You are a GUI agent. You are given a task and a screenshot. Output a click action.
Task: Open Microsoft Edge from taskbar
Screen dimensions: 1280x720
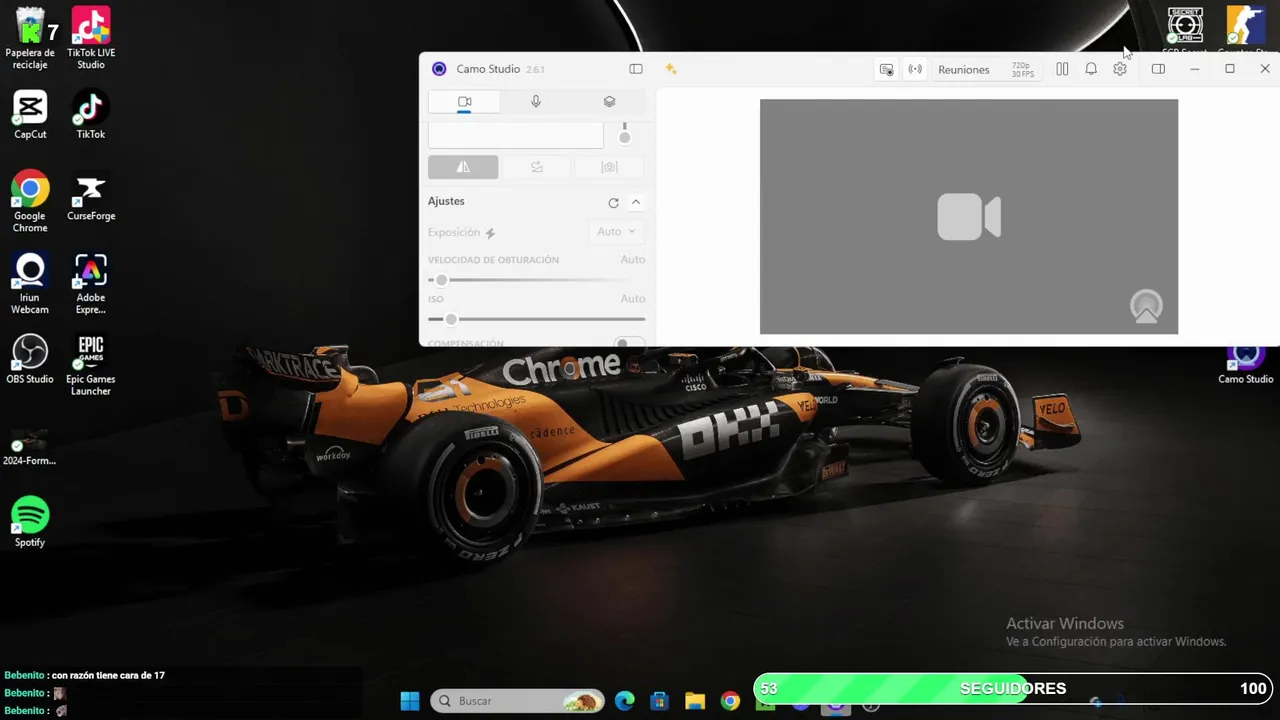625,701
